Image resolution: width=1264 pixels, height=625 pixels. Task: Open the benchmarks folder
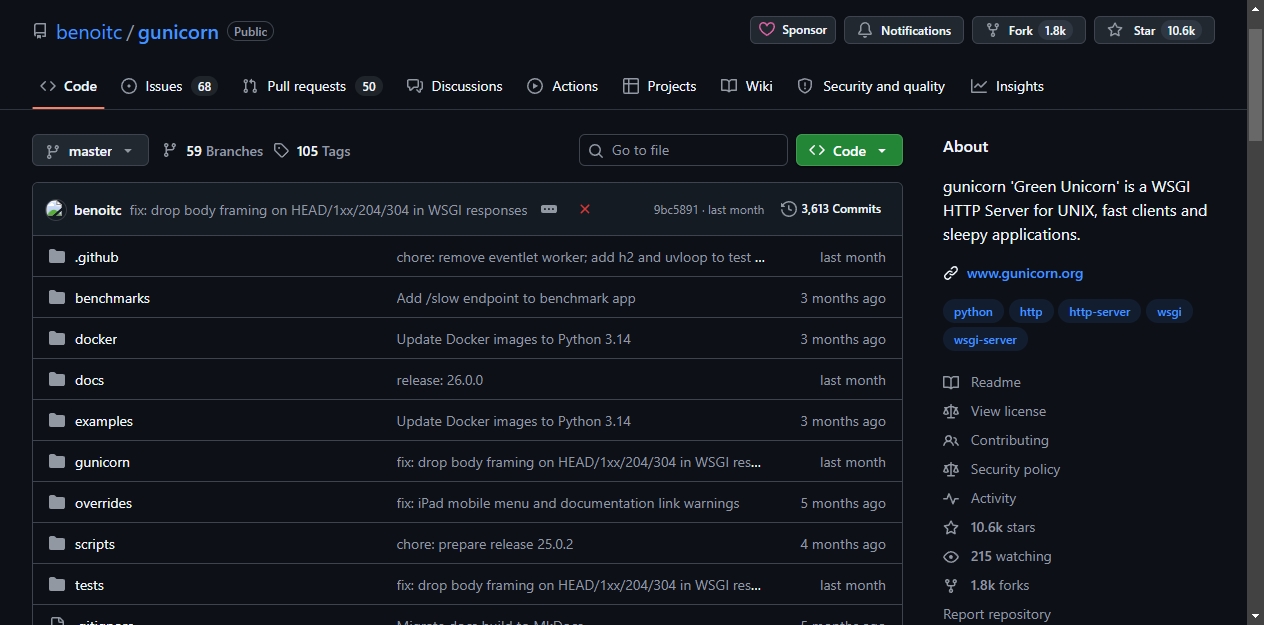pyautogui.click(x=112, y=298)
